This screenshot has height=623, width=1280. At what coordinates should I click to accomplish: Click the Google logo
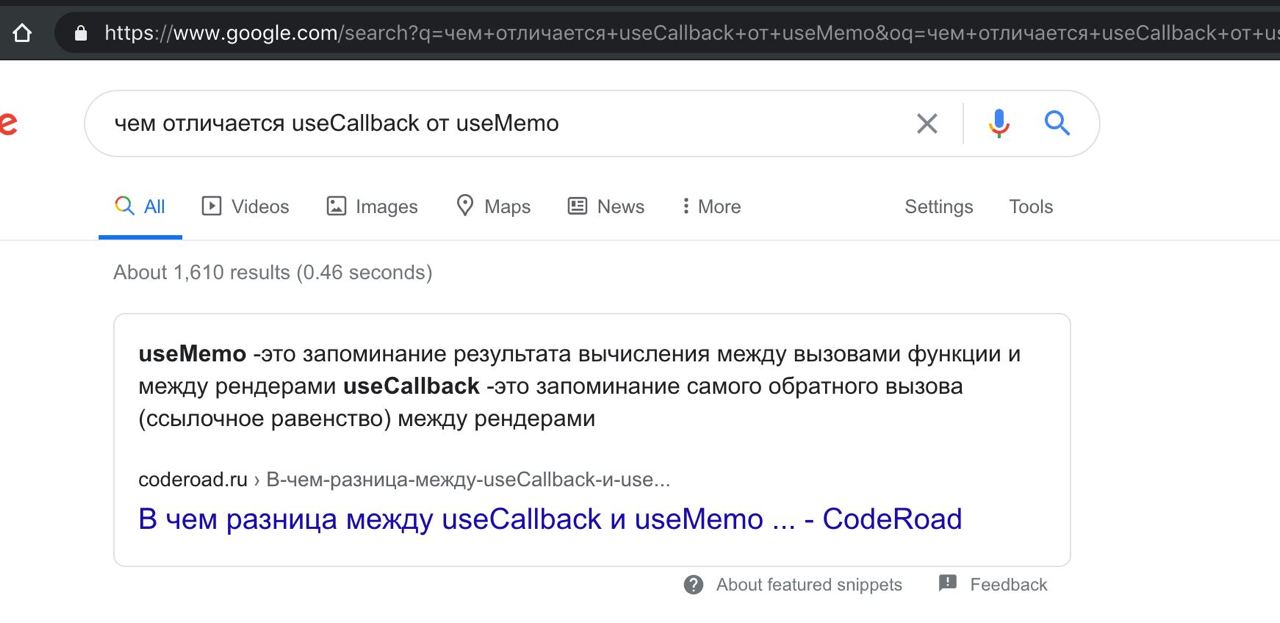point(8,124)
